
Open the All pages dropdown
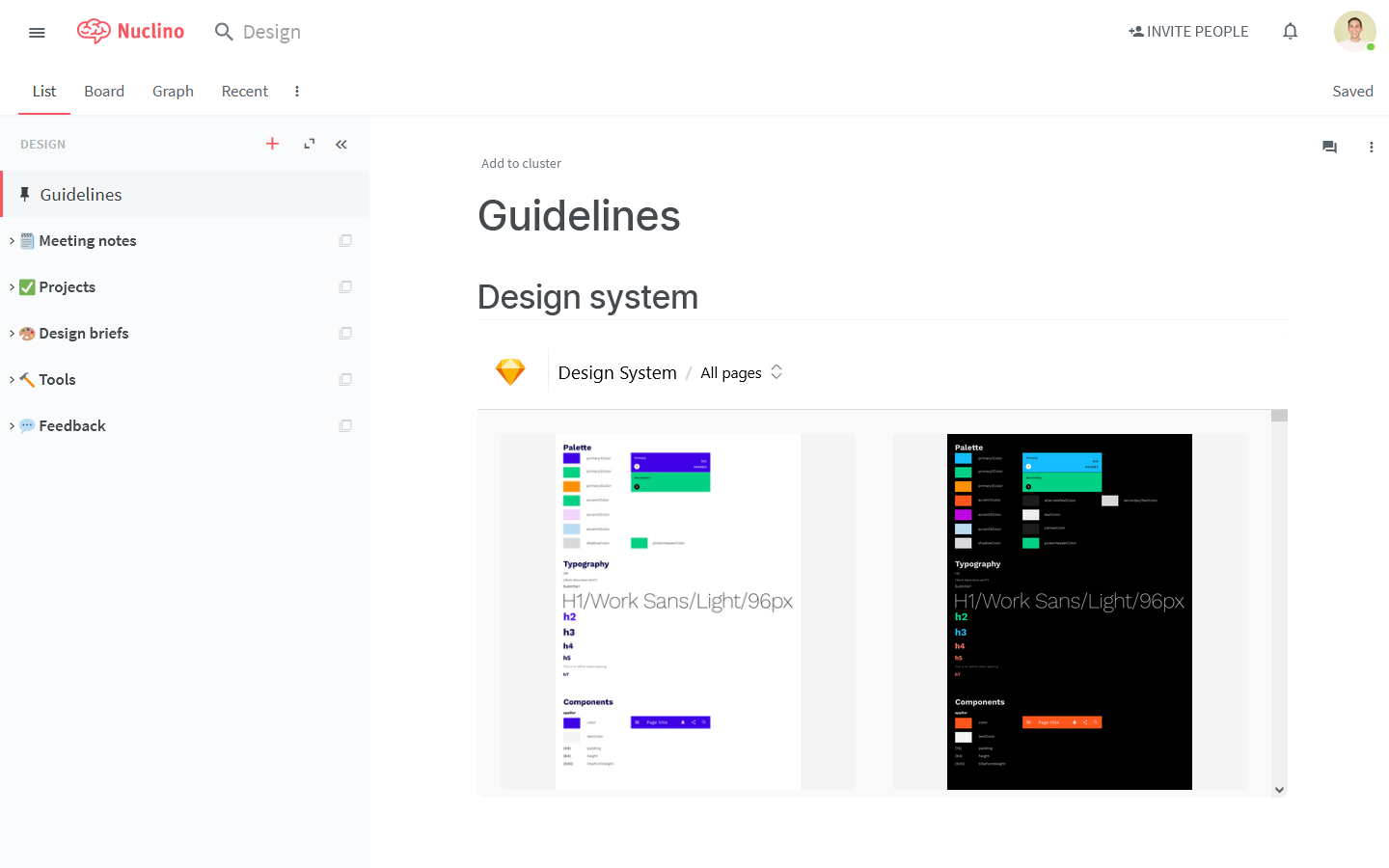[x=742, y=372]
